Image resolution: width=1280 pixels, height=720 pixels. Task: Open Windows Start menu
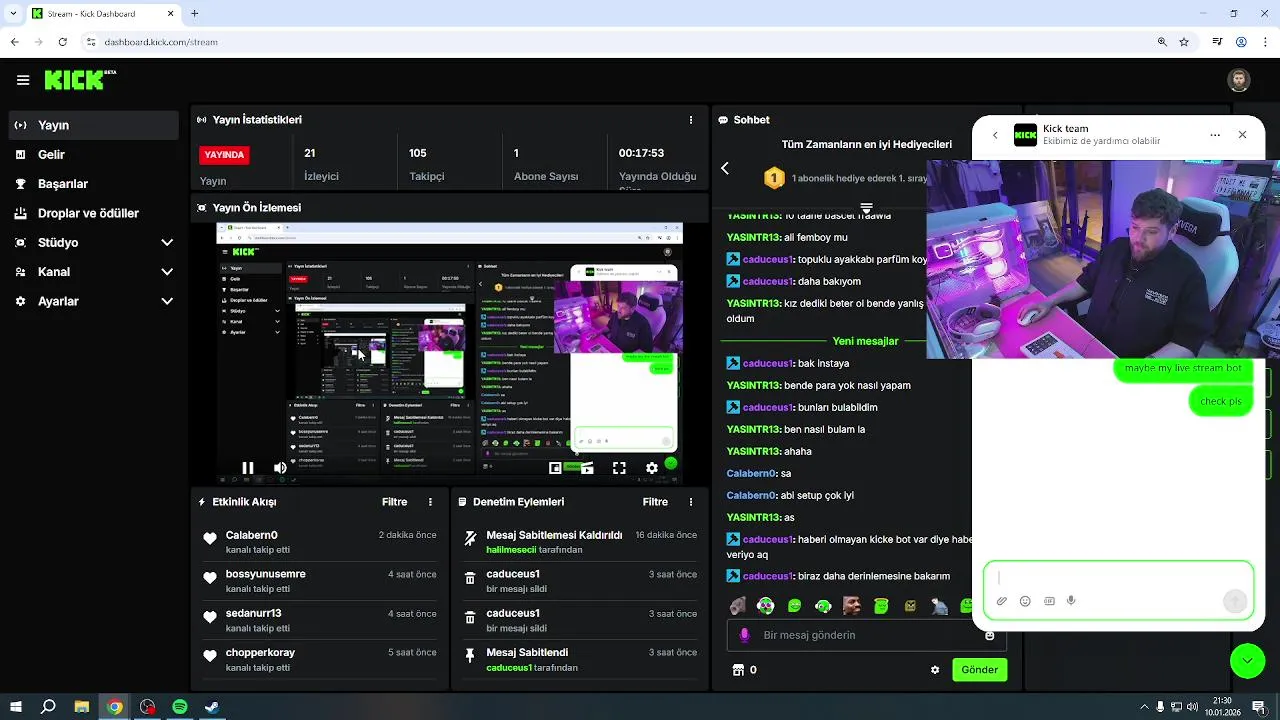pos(16,707)
